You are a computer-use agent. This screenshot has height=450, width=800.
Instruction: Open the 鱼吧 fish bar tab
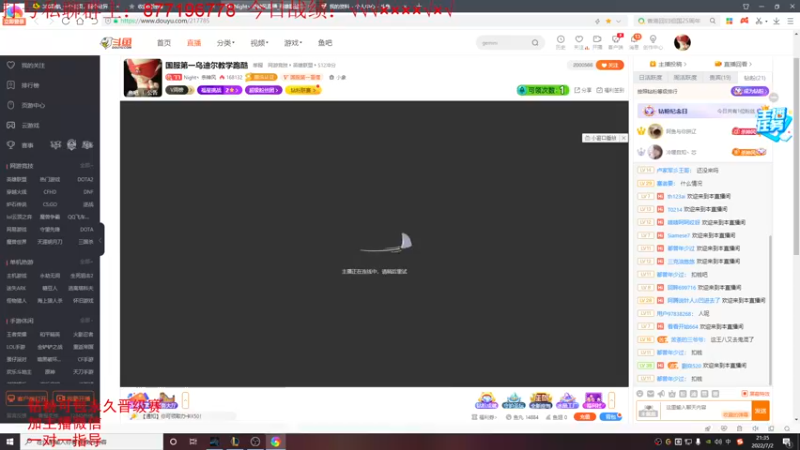(325, 43)
